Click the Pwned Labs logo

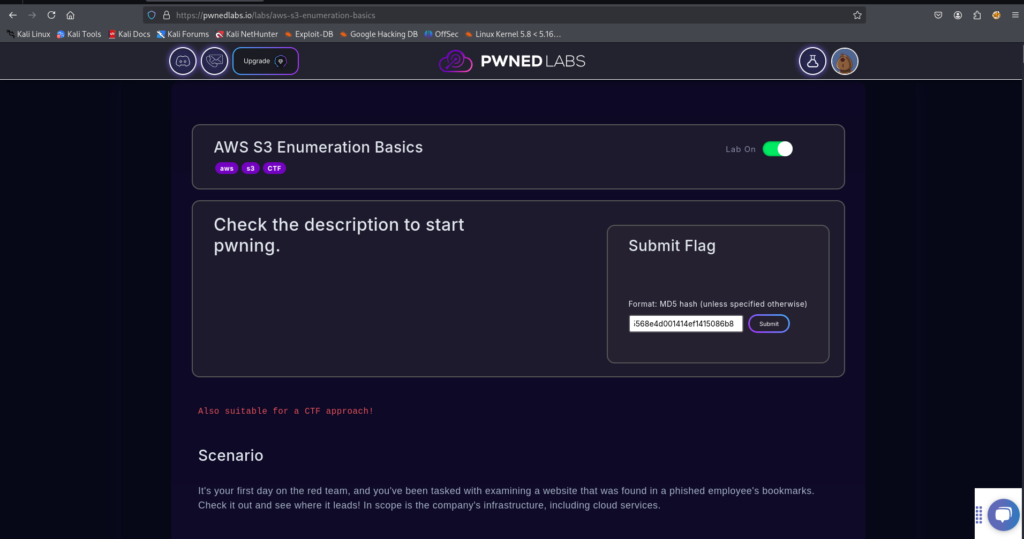[x=512, y=61]
